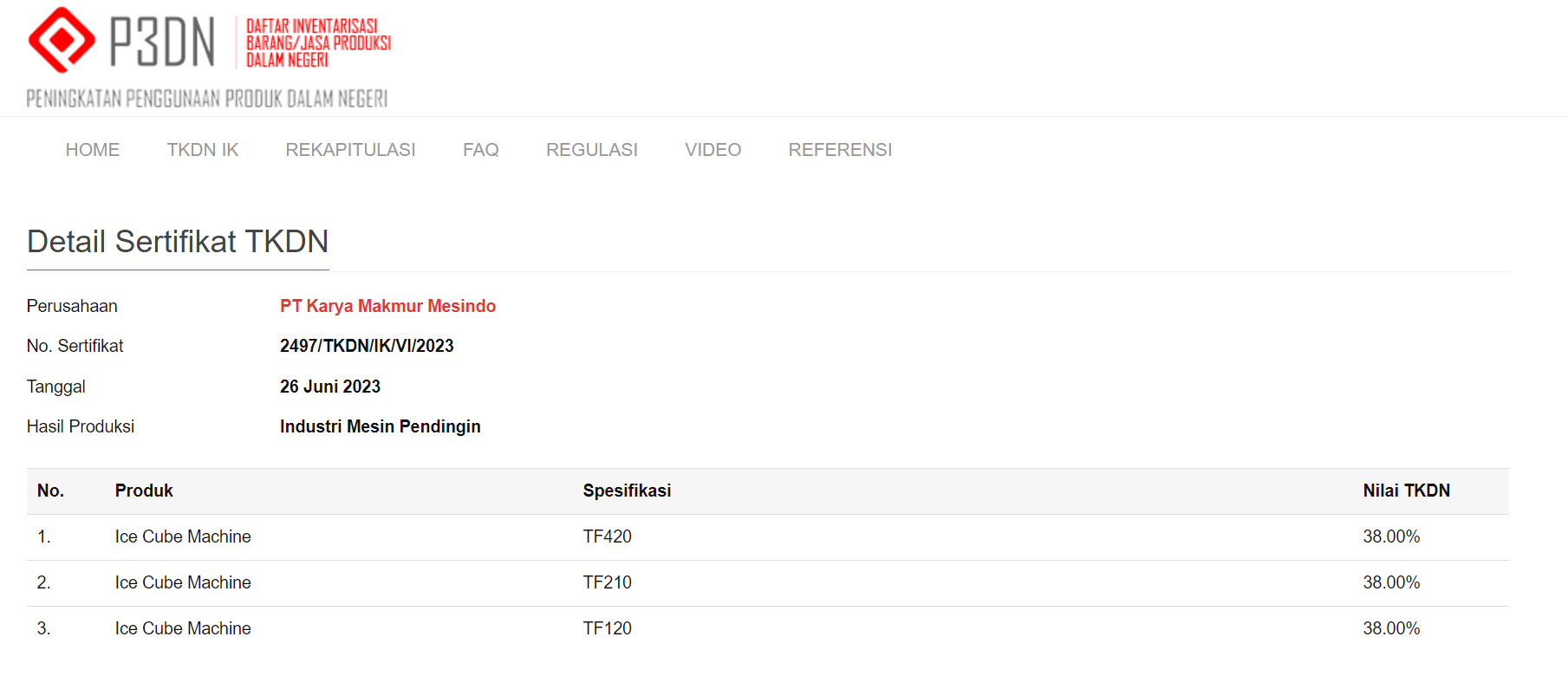This screenshot has height=676, width=1568.
Task: Open the REFERENSI menu item
Action: pyautogui.click(x=839, y=150)
